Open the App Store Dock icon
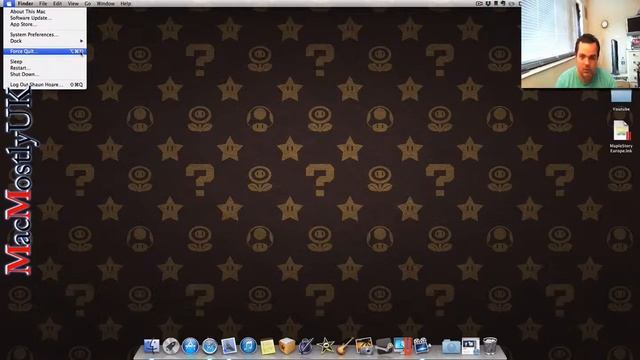This screenshot has height=360, width=640. (x=190, y=346)
